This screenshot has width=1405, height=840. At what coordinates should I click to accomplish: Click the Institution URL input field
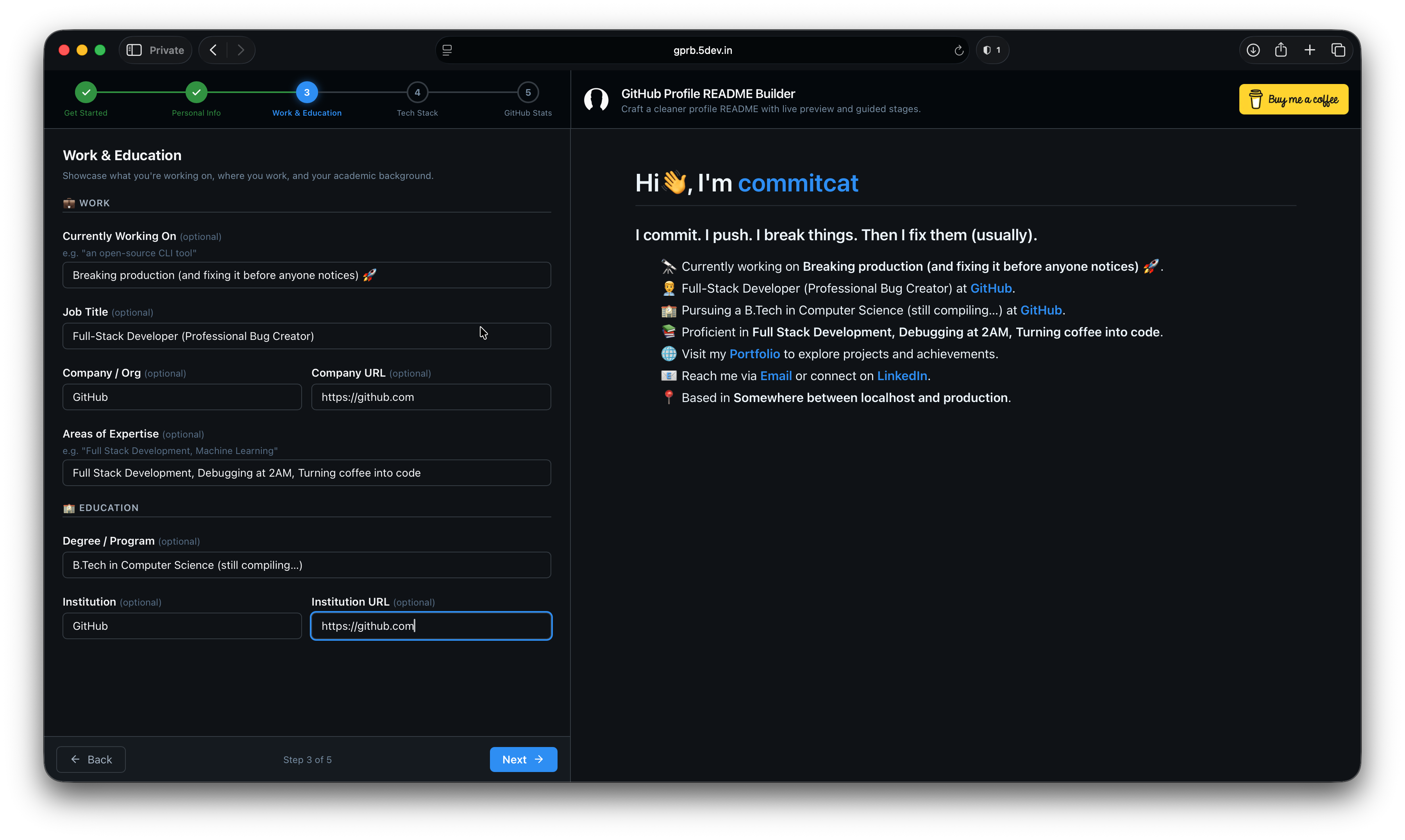[431, 626]
